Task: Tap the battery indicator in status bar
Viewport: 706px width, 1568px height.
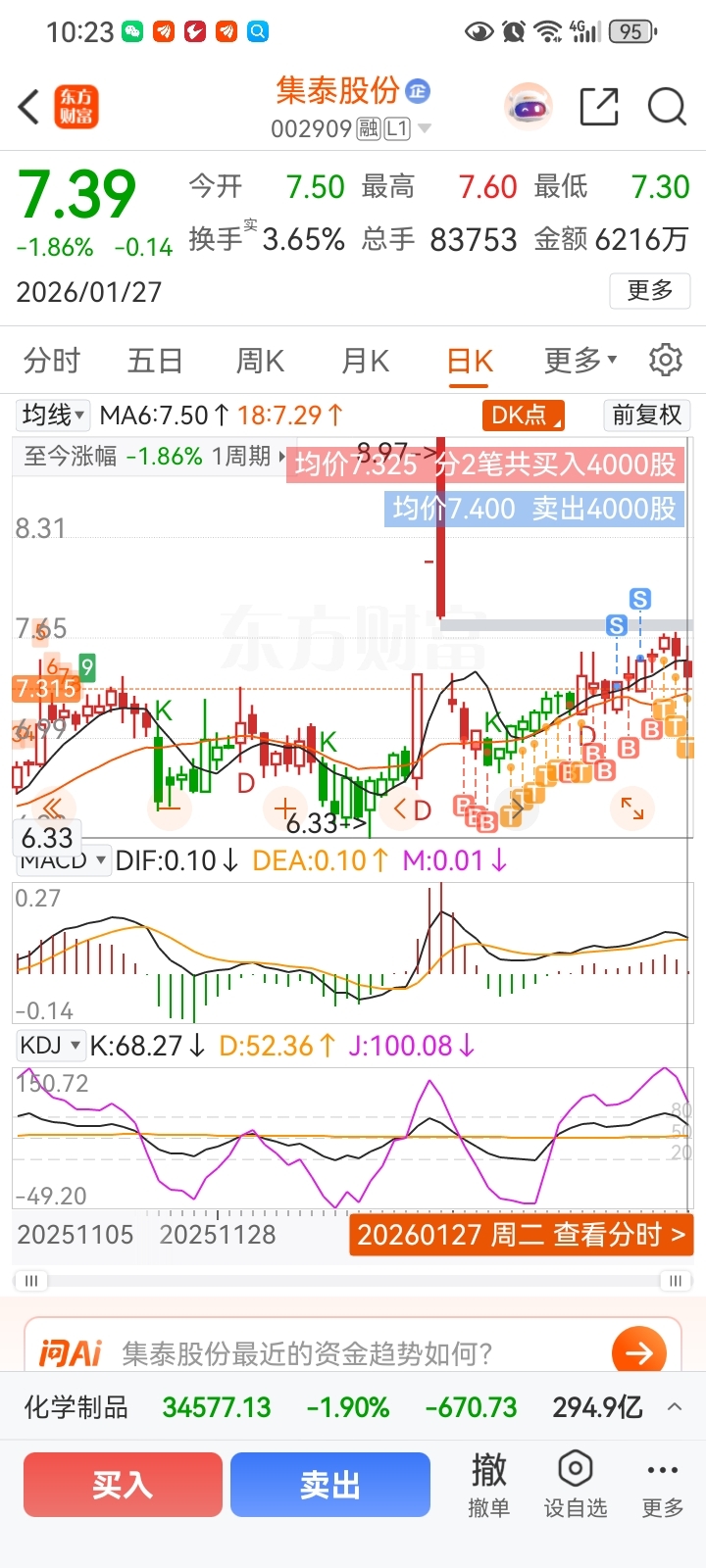Action: 632,31
